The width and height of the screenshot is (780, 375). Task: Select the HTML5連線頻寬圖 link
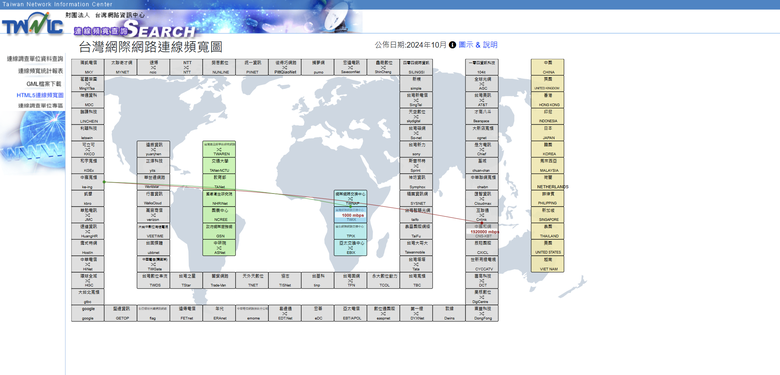tap(40, 95)
